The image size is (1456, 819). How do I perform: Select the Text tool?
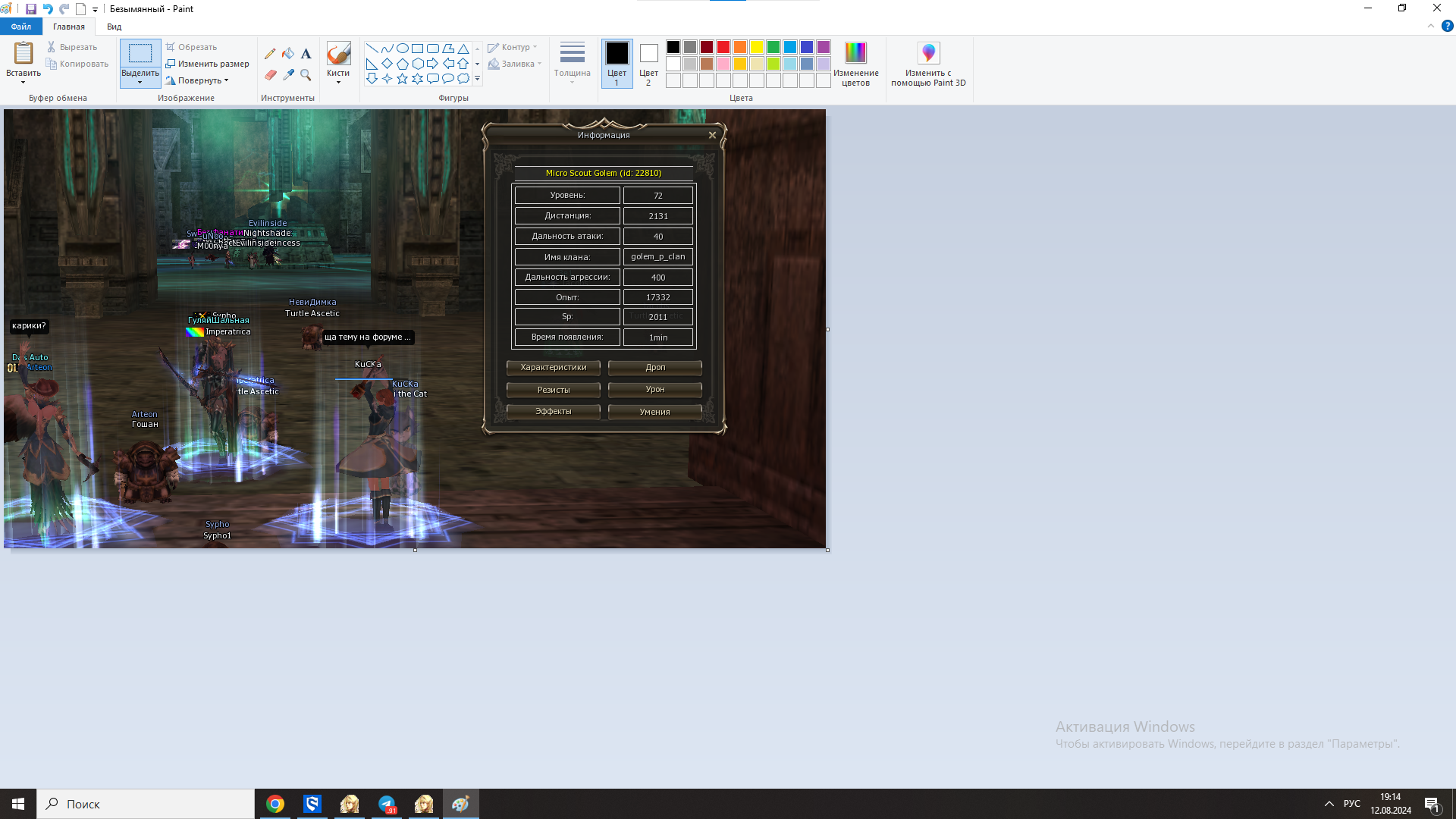pos(306,54)
